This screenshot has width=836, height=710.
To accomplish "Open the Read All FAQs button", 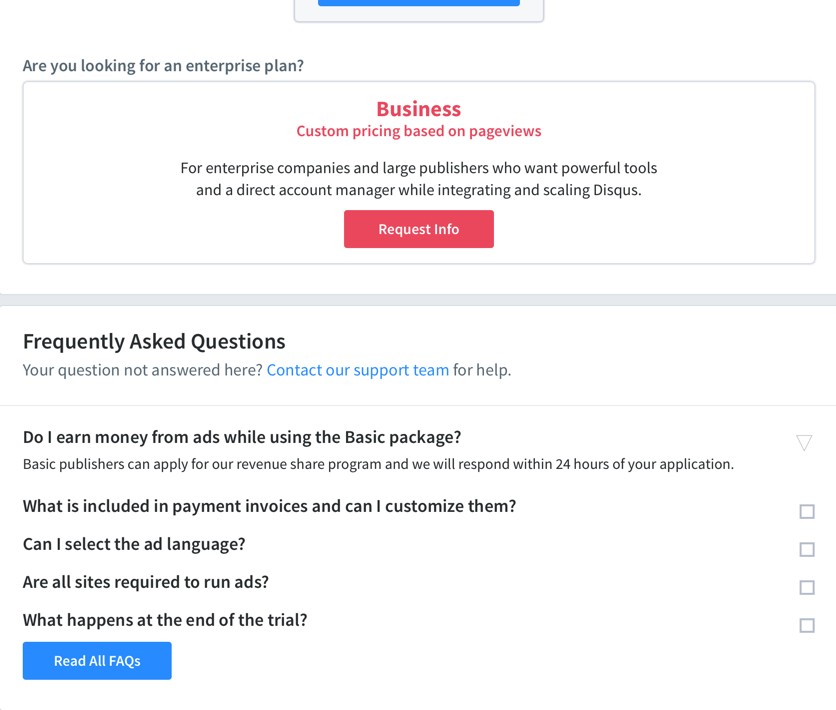I will click(97, 661).
